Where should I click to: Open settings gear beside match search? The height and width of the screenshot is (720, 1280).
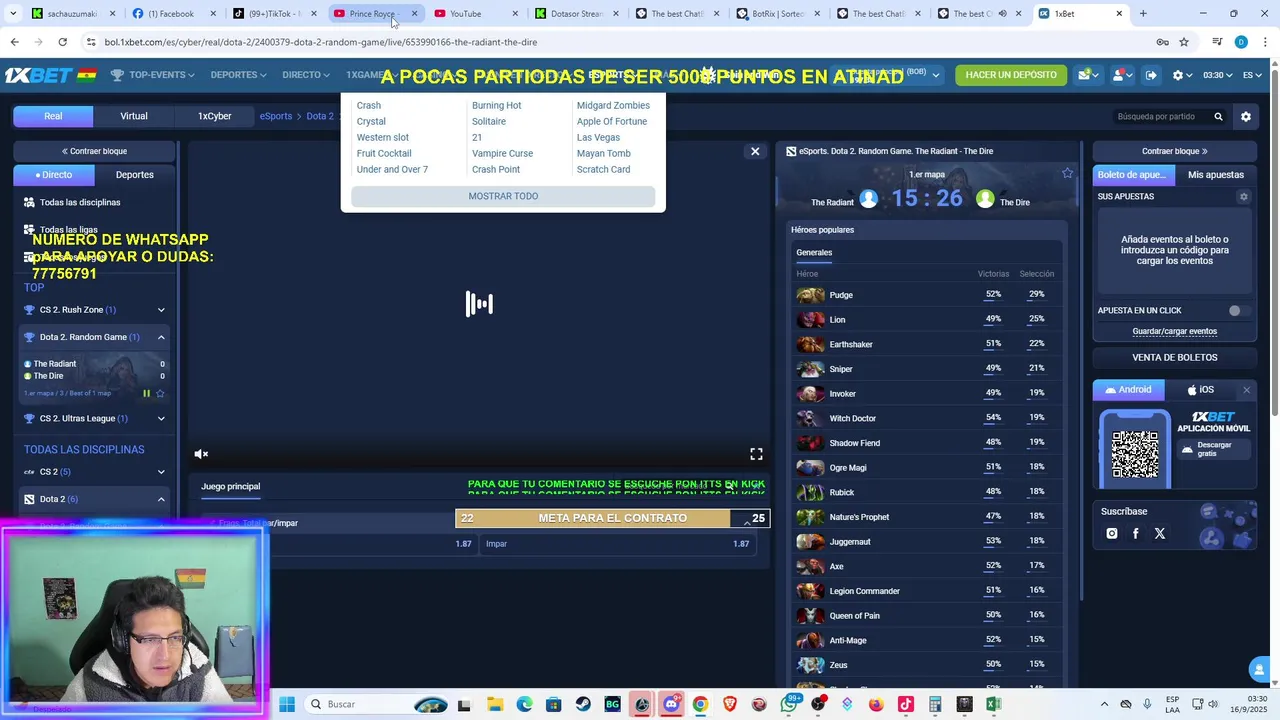pyautogui.click(x=1246, y=117)
